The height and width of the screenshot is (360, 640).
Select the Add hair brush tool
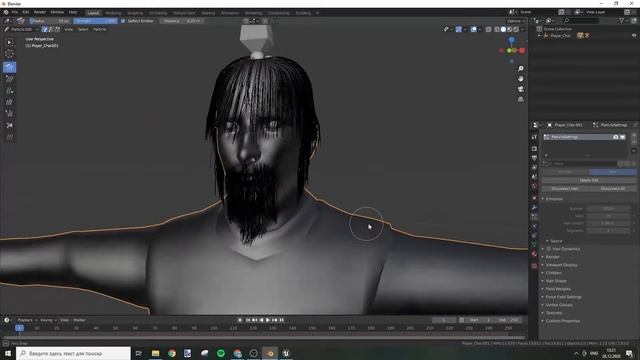(9, 91)
